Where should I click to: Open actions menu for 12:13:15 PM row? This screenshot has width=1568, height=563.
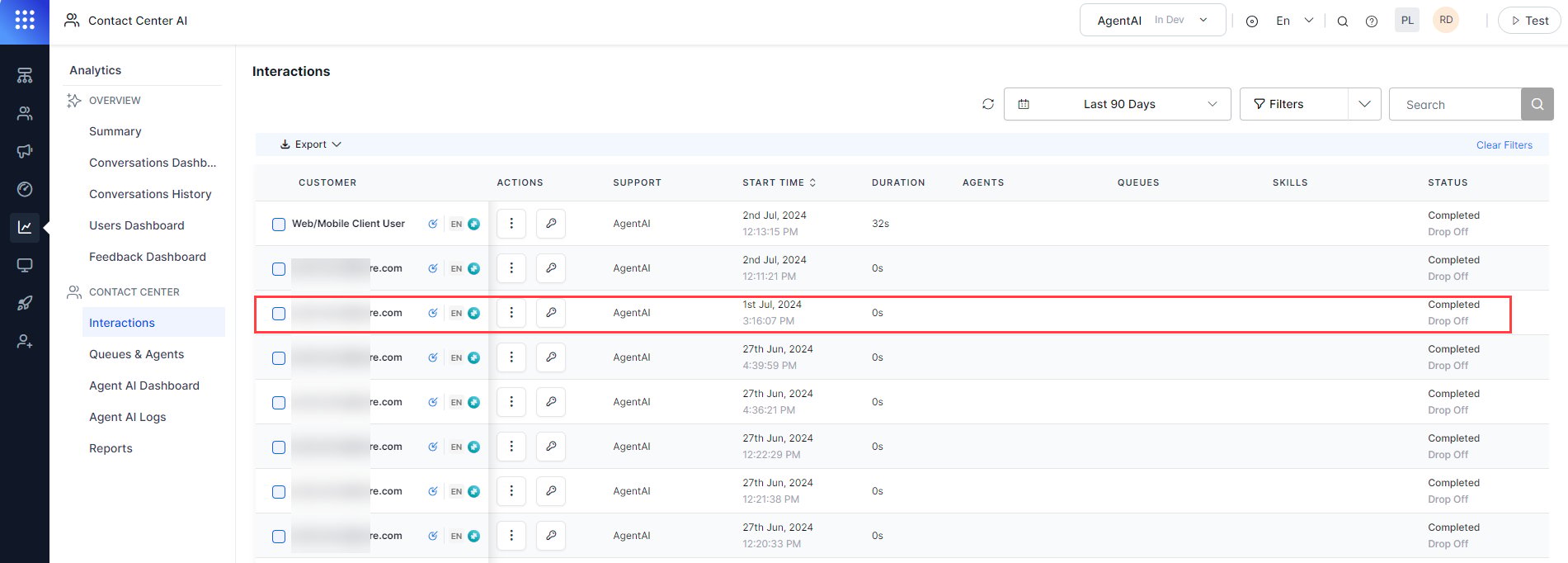click(511, 224)
